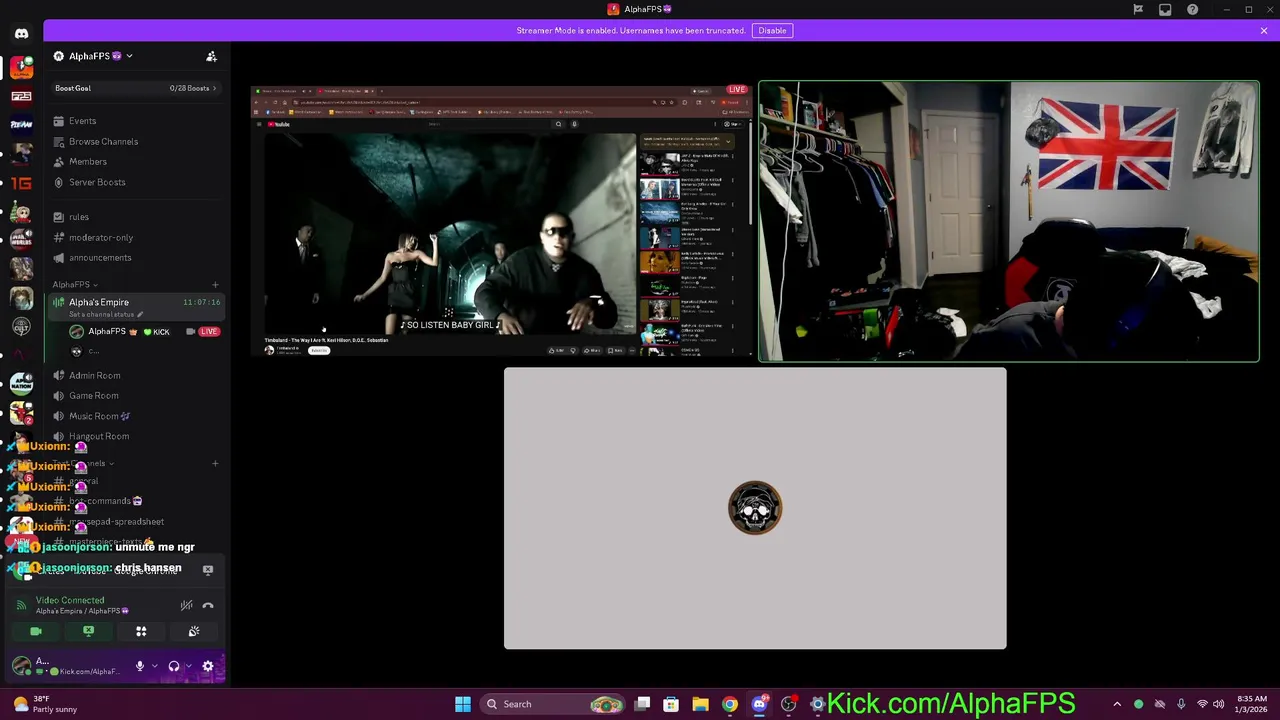The width and height of the screenshot is (1280, 720).
Task: Add channel to Text Channels category
Action: click(215, 463)
